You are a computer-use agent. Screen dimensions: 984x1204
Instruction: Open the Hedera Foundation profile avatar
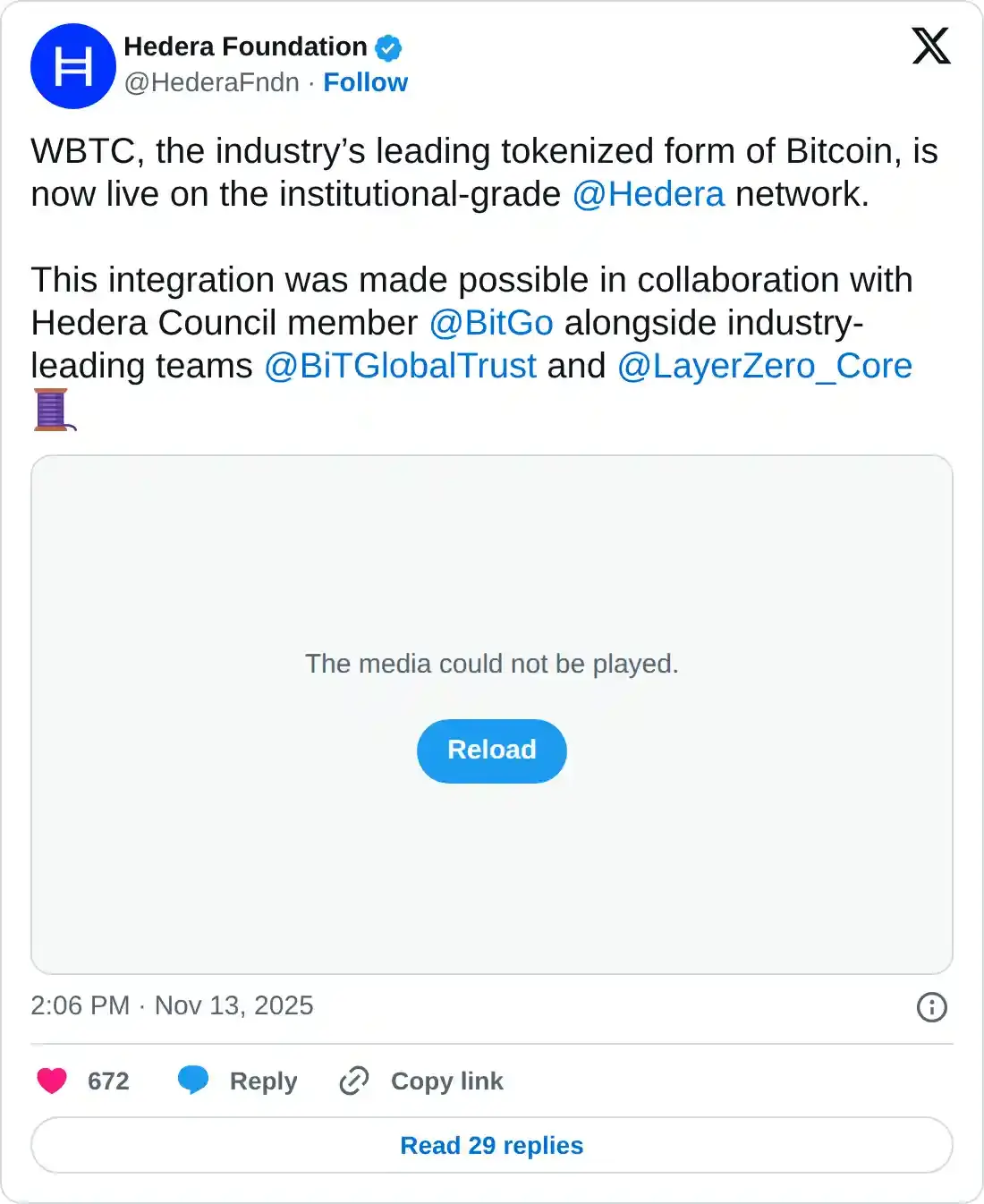tap(73, 65)
